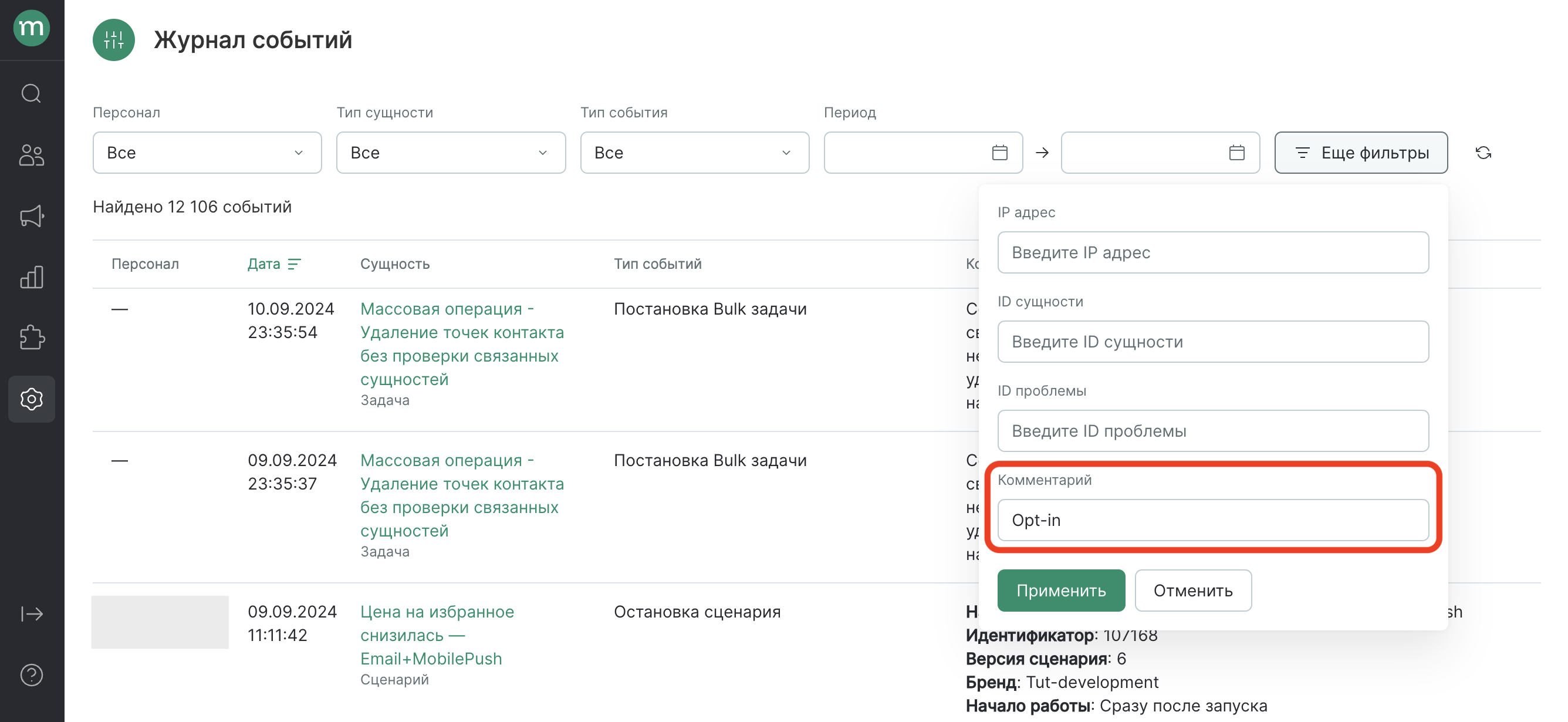The width and height of the screenshot is (1568, 722).
Task: Click the period start date field
Action: [x=922, y=153]
